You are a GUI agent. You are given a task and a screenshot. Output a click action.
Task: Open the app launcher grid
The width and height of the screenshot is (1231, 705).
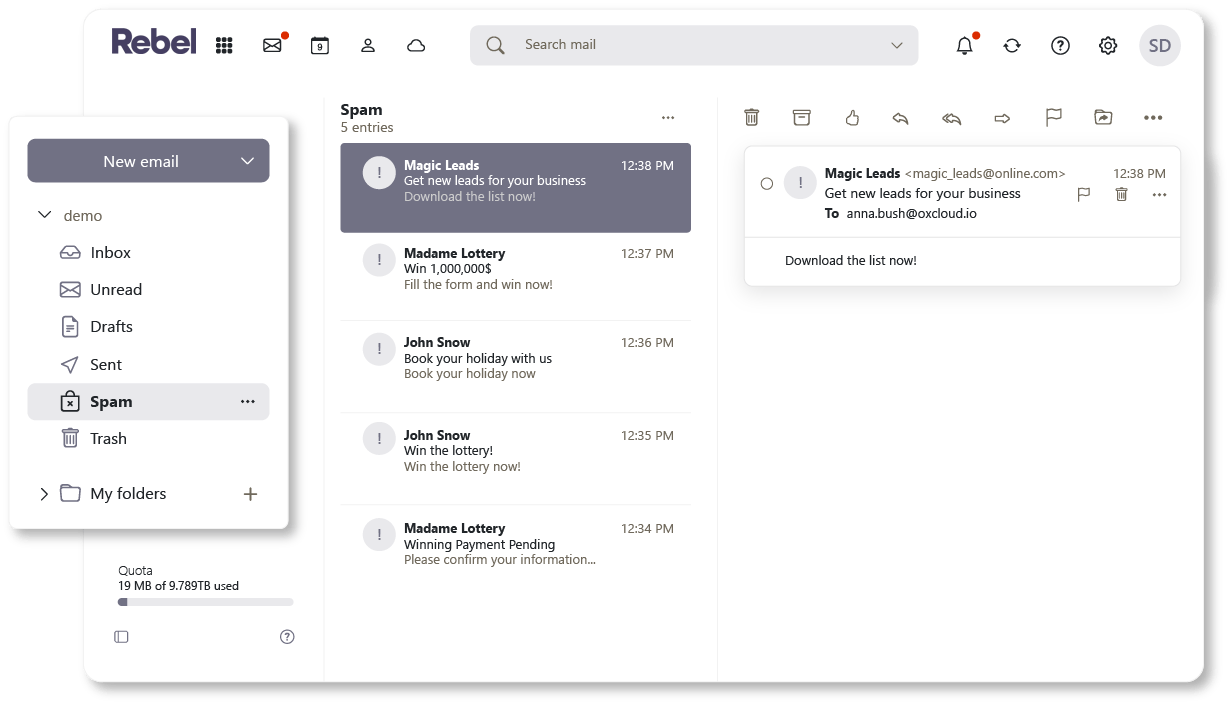pyautogui.click(x=224, y=45)
